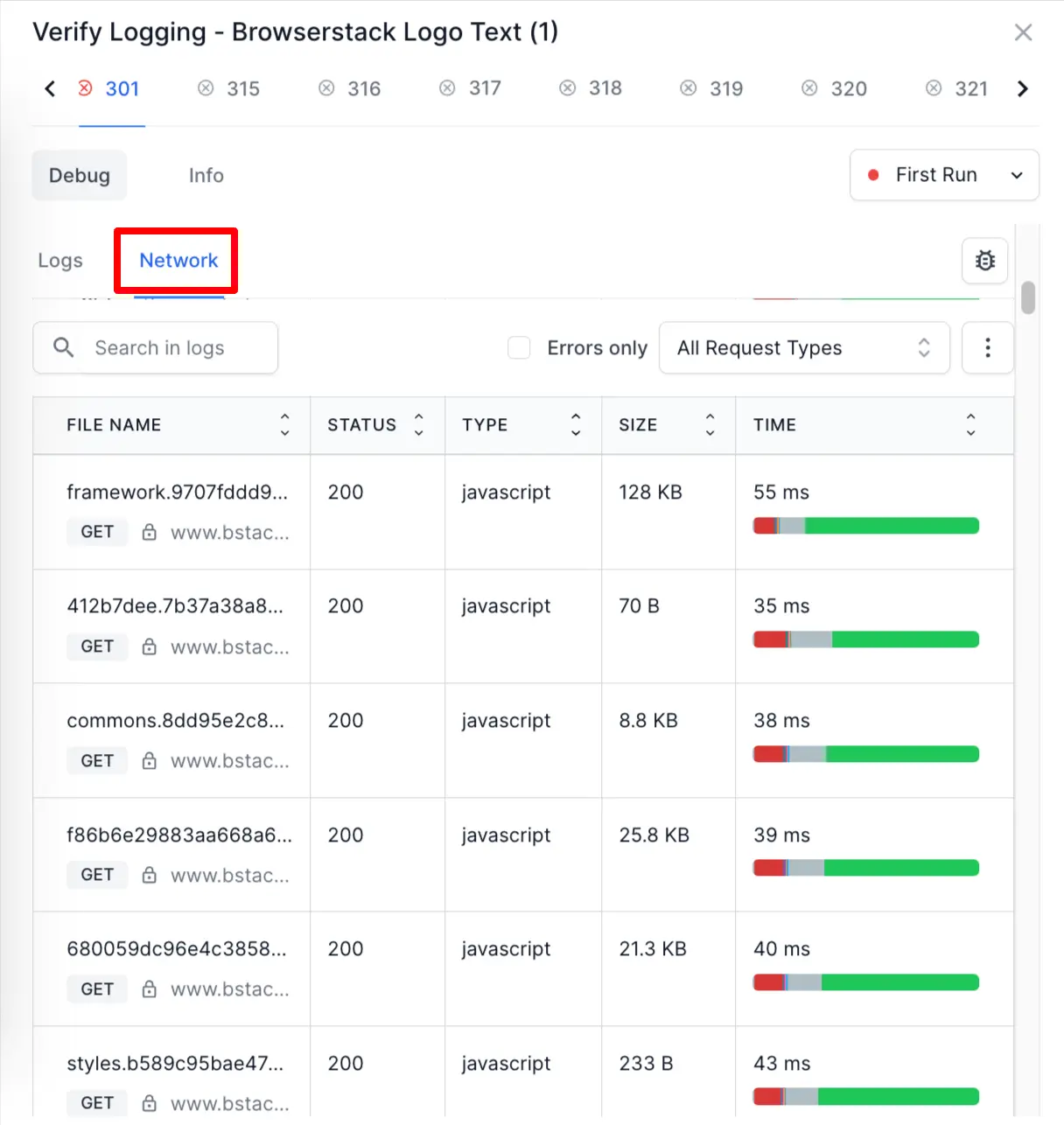The image size is (1064, 1125).
Task: Click the Debug button
Action: (x=80, y=176)
